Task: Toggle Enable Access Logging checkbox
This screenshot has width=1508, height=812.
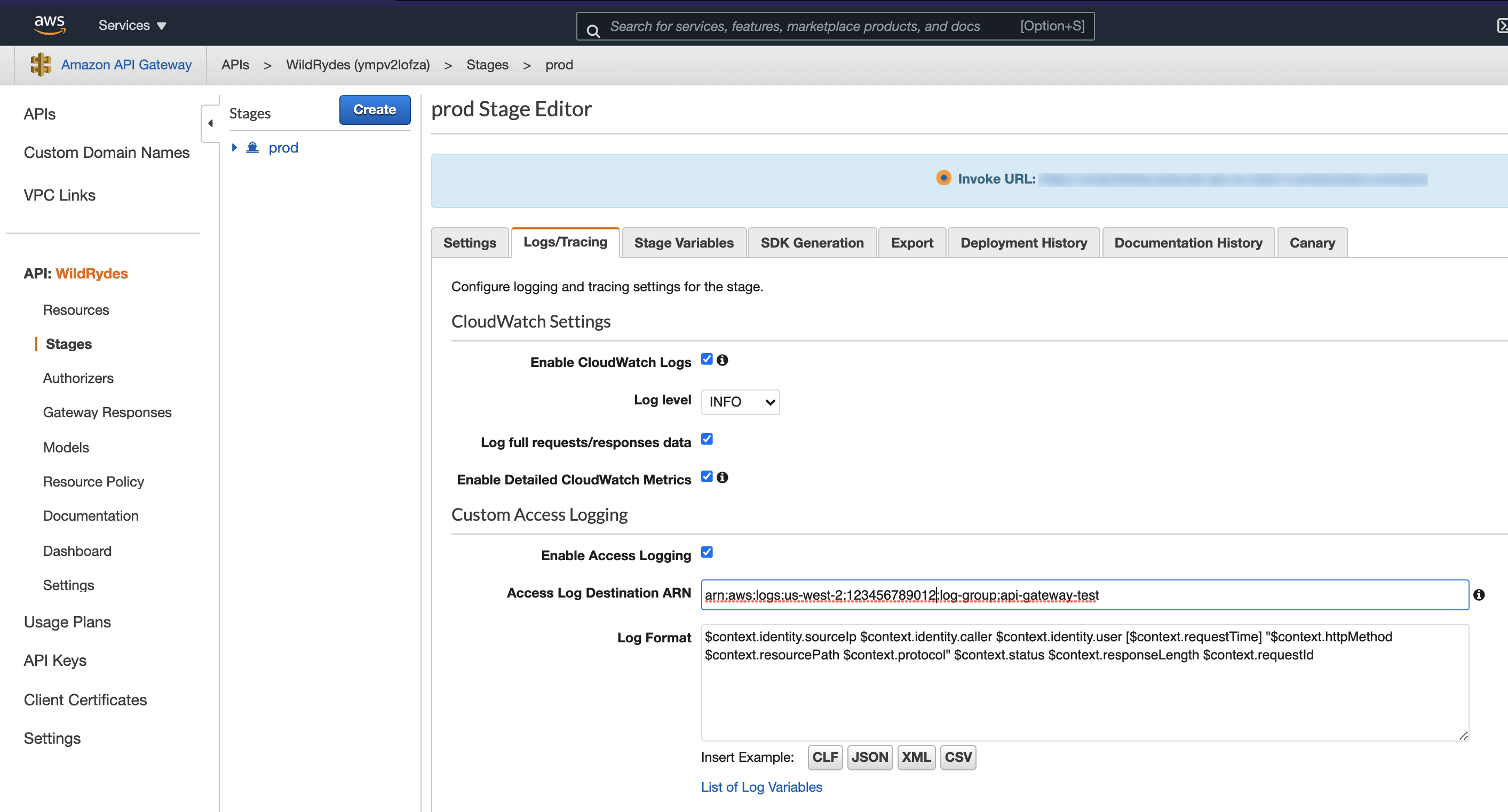Action: tap(707, 552)
